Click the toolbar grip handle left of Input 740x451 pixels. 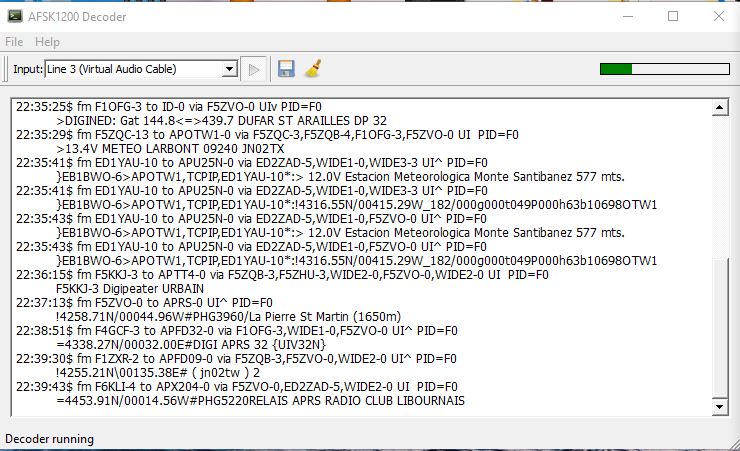(x=5, y=69)
